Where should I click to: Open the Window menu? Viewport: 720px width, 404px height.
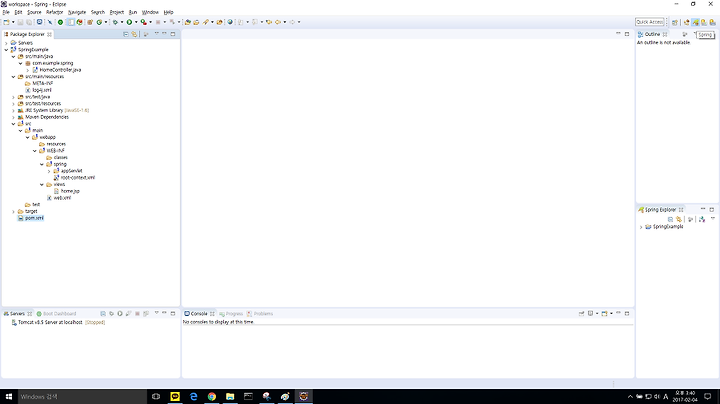150,12
